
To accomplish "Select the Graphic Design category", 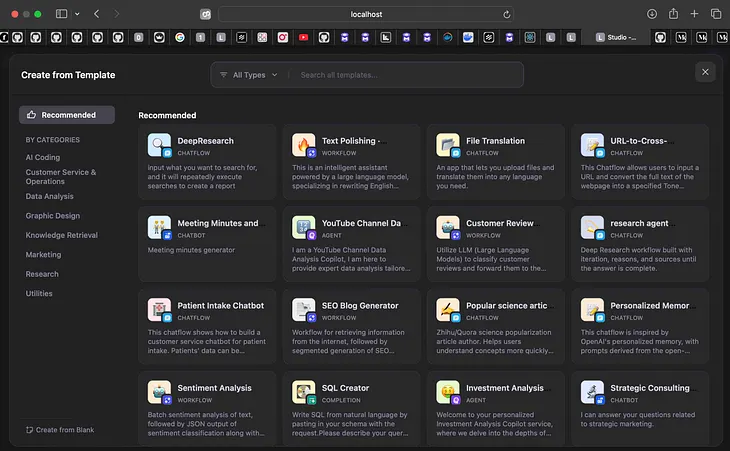I will [53, 215].
